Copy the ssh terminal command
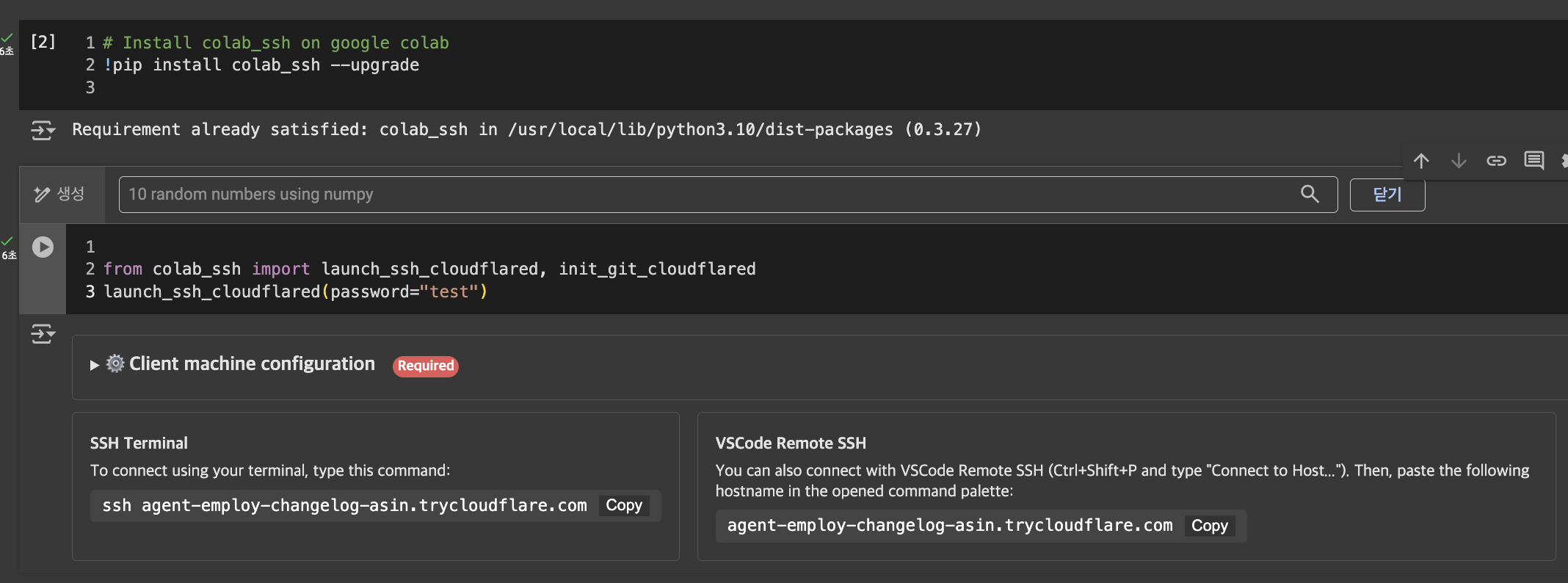Viewport: 1568px width, 583px height. (x=624, y=505)
